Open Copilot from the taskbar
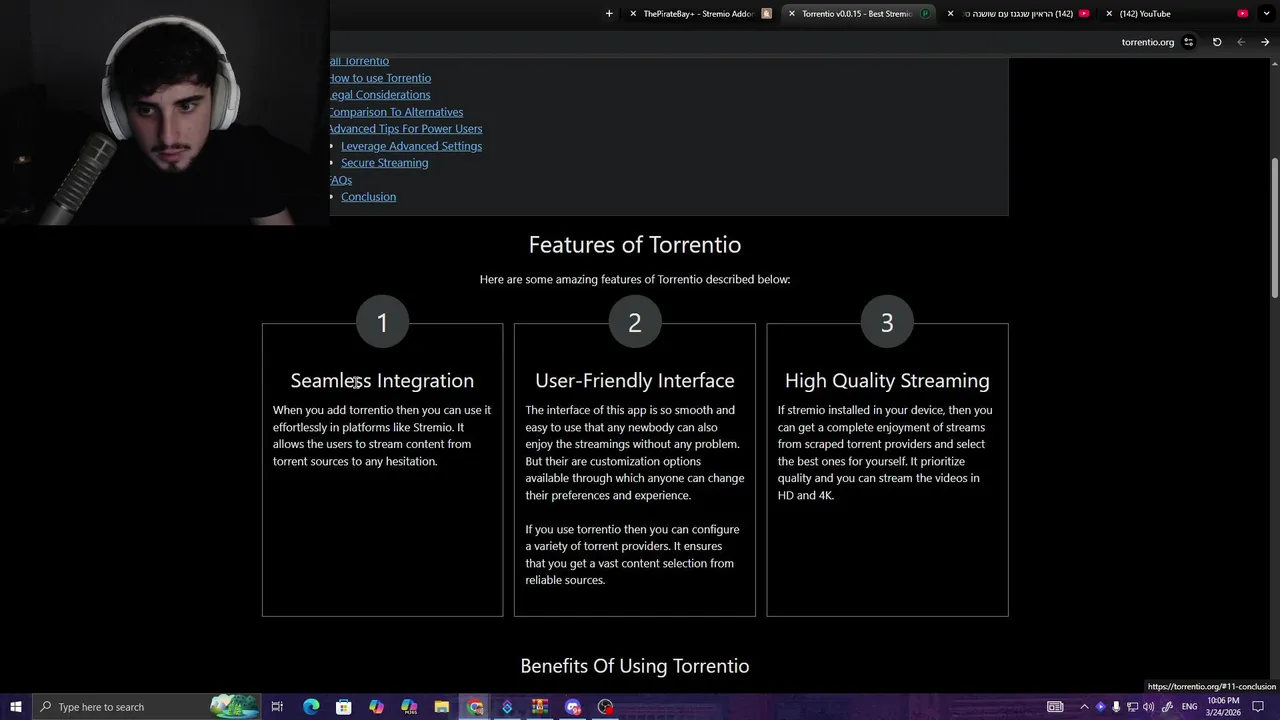The width and height of the screenshot is (1280, 720). 376,707
